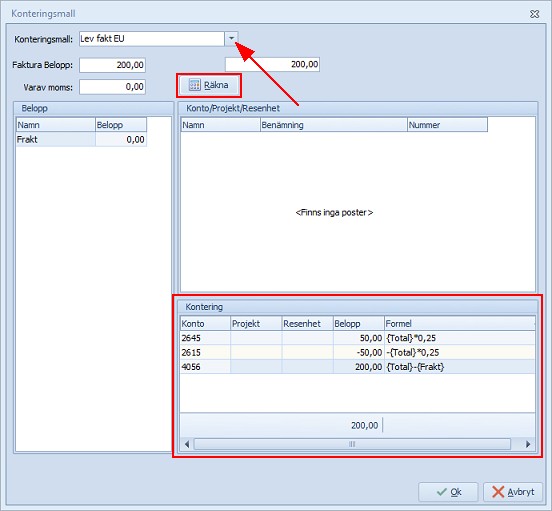Select the Frakt row amount cell
The width and height of the screenshot is (552, 511).
pyautogui.click(x=121, y=139)
